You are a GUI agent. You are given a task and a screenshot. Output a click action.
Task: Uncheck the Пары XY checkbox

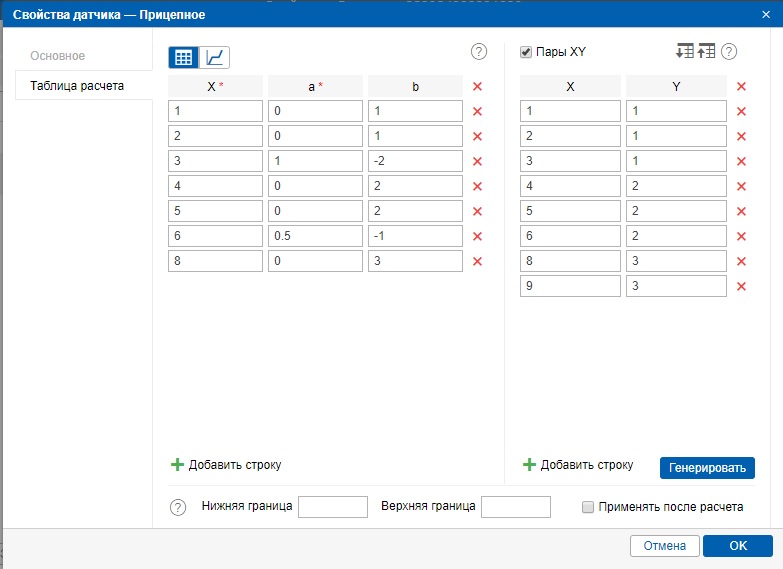(526, 52)
